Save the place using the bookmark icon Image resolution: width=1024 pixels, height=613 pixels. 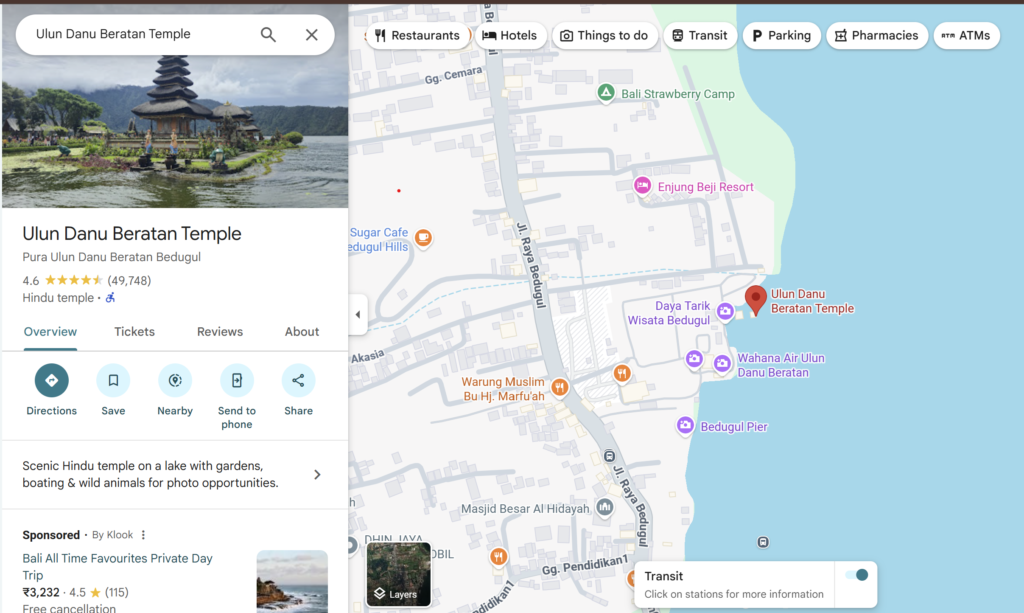tap(113, 380)
